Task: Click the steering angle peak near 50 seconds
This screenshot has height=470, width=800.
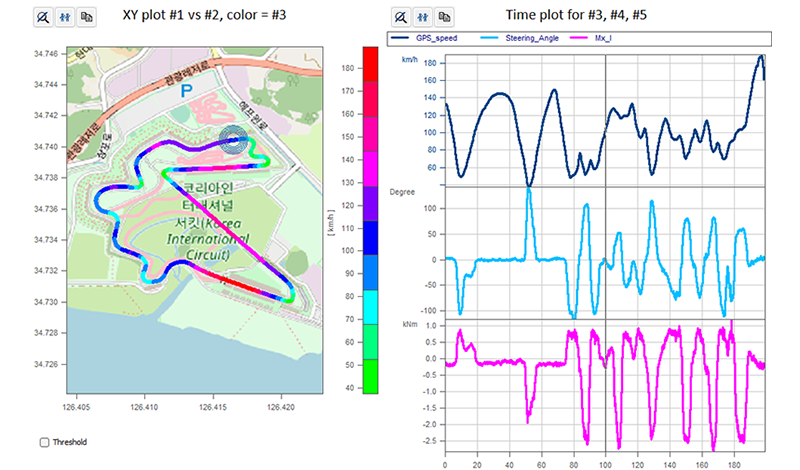Action: [528, 192]
